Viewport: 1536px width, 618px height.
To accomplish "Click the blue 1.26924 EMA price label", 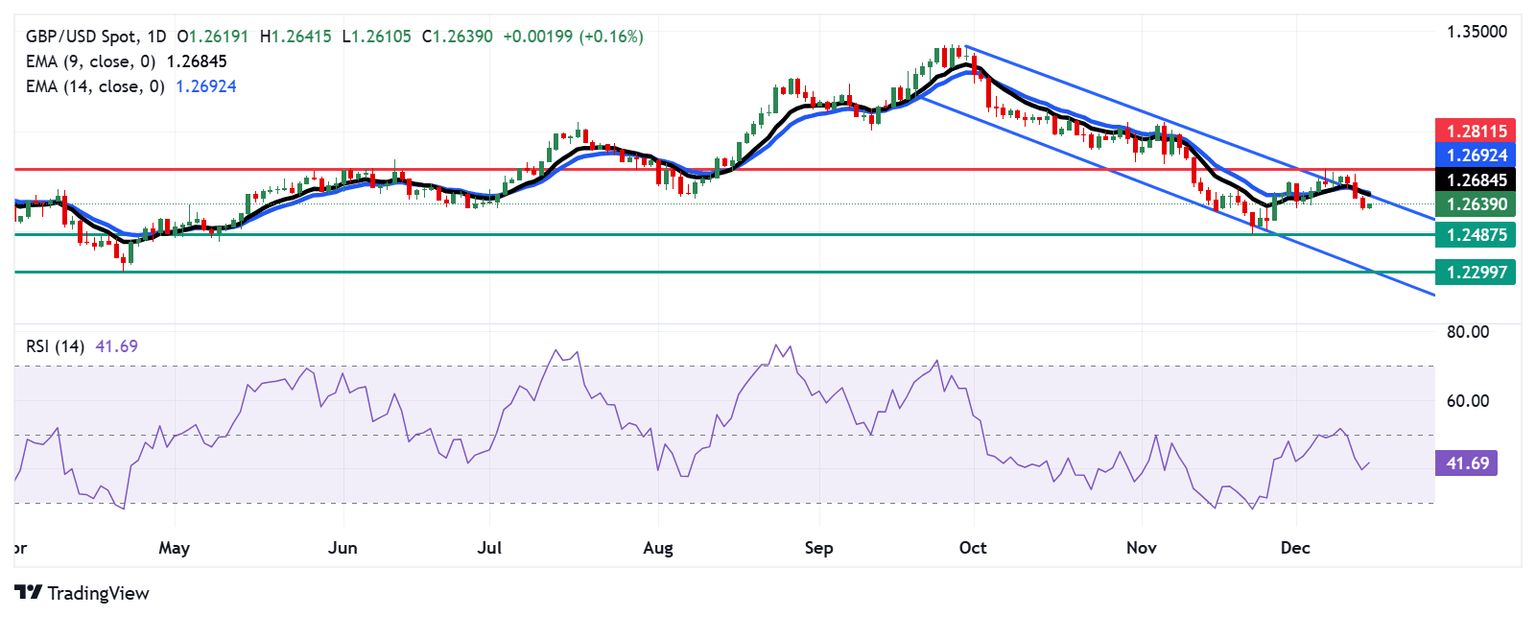I will pos(1476,154).
